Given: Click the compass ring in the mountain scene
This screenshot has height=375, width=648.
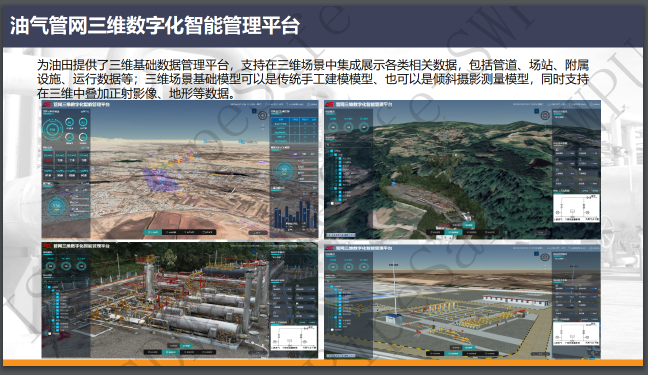Looking at the screenshot, I should coord(545,115).
